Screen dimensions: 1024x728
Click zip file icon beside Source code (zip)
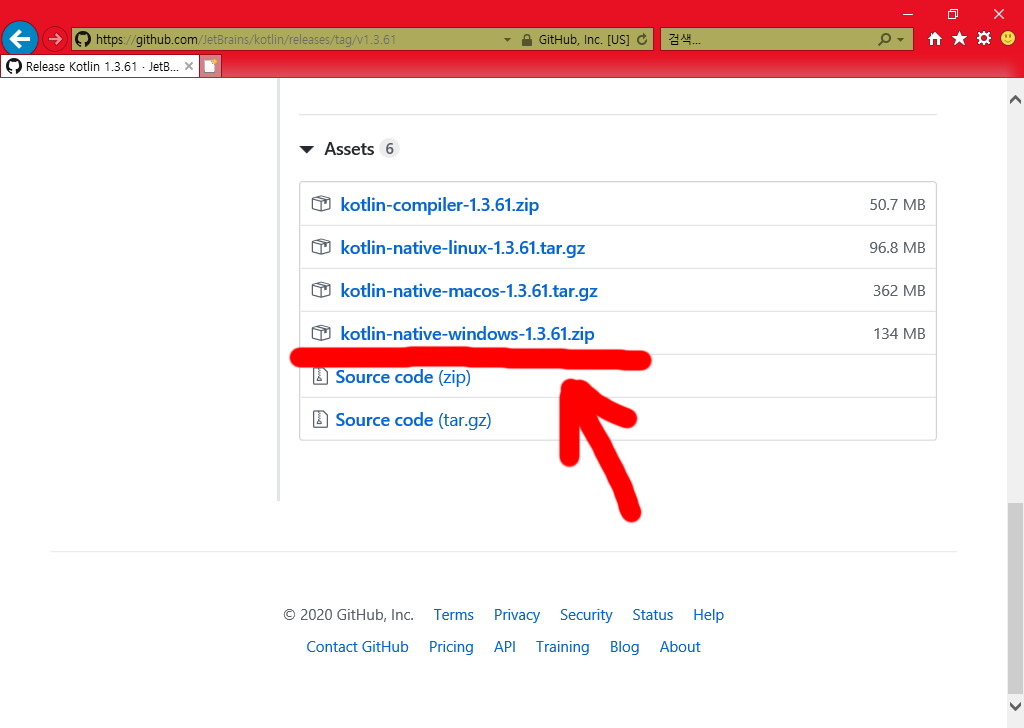tap(320, 376)
